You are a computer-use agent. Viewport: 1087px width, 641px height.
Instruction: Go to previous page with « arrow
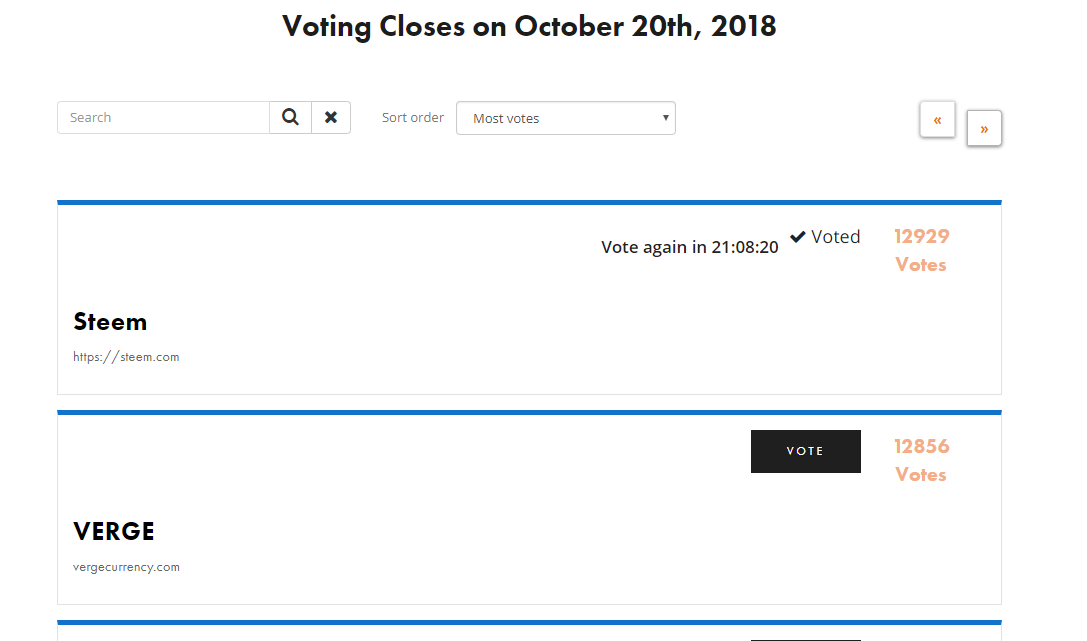point(937,120)
